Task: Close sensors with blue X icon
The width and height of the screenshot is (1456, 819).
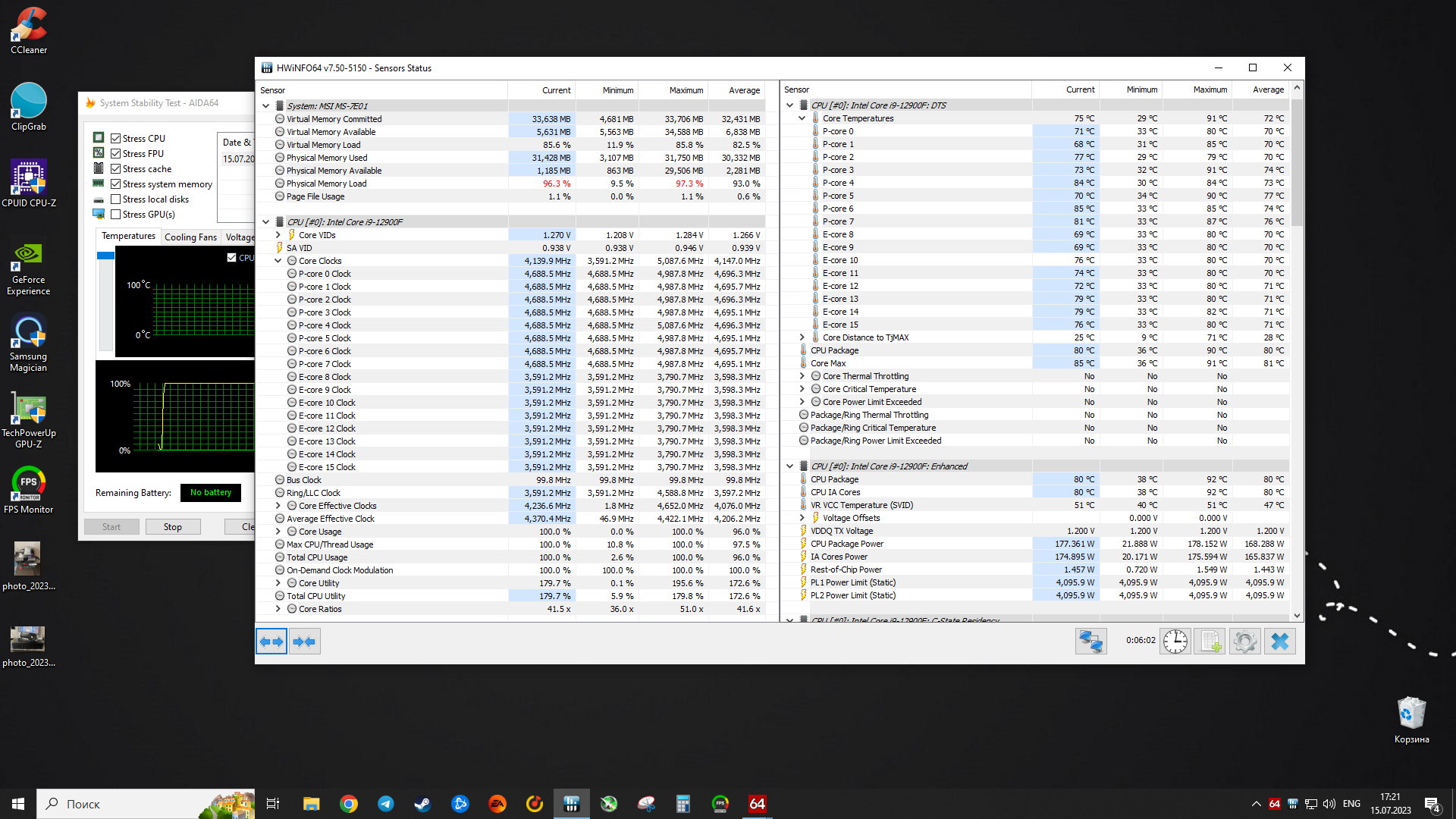Action: pos(1279,642)
